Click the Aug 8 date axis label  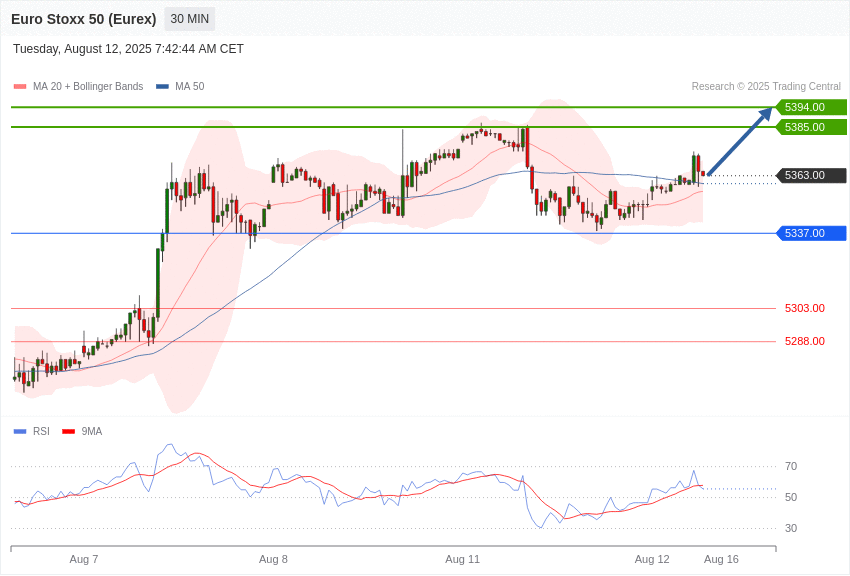coord(273,560)
